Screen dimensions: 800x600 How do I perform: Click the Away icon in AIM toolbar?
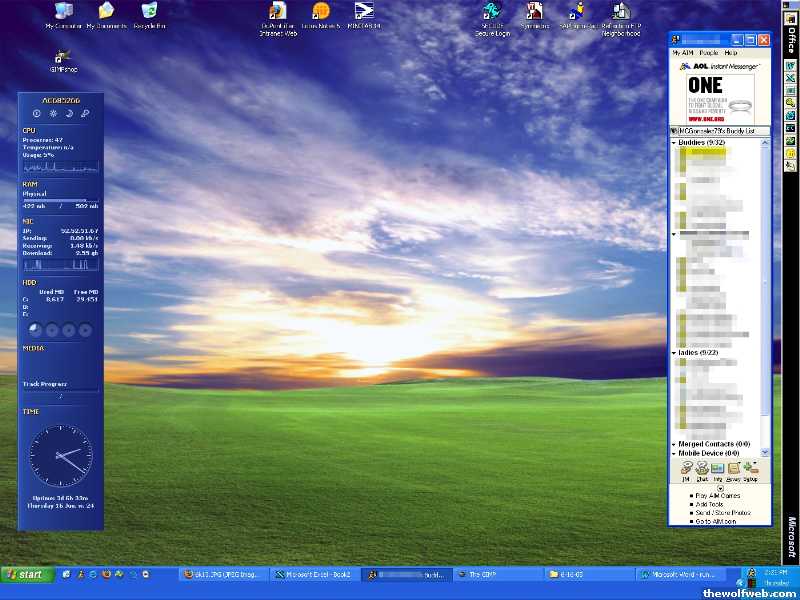734,468
